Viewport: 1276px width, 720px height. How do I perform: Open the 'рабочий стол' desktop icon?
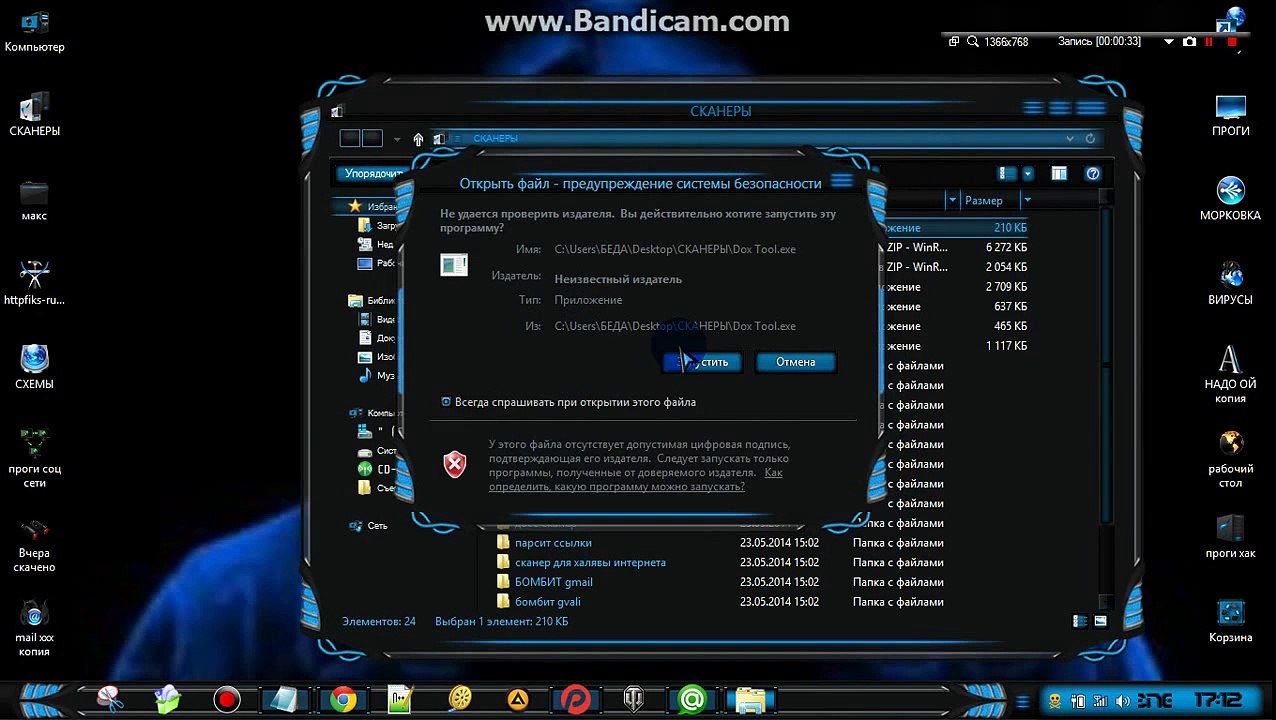click(x=1230, y=460)
